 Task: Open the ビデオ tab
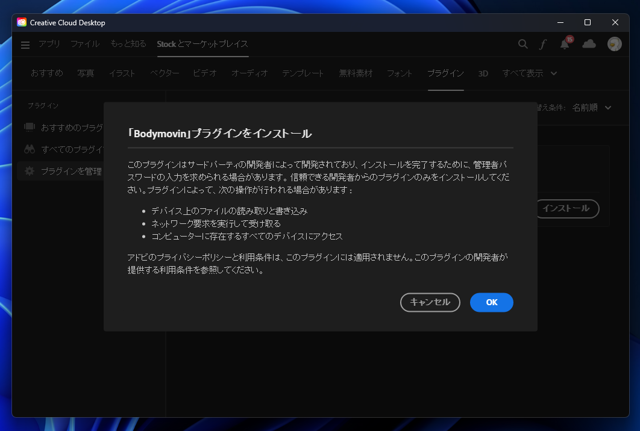[x=205, y=73]
